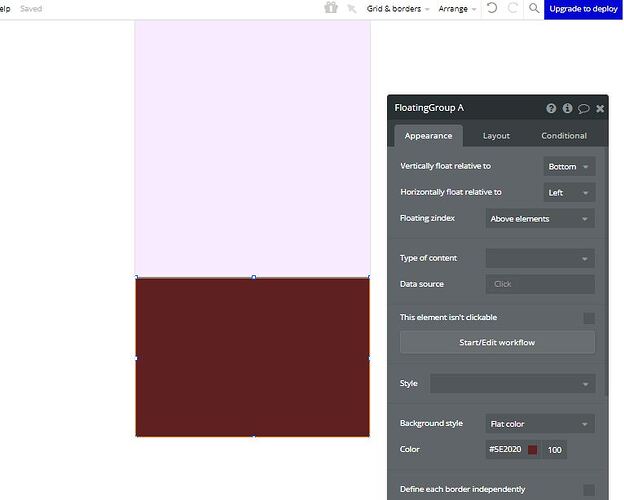This screenshot has height=500, width=624.
Task: Click the property panel scrollbar
Action: coord(606,271)
